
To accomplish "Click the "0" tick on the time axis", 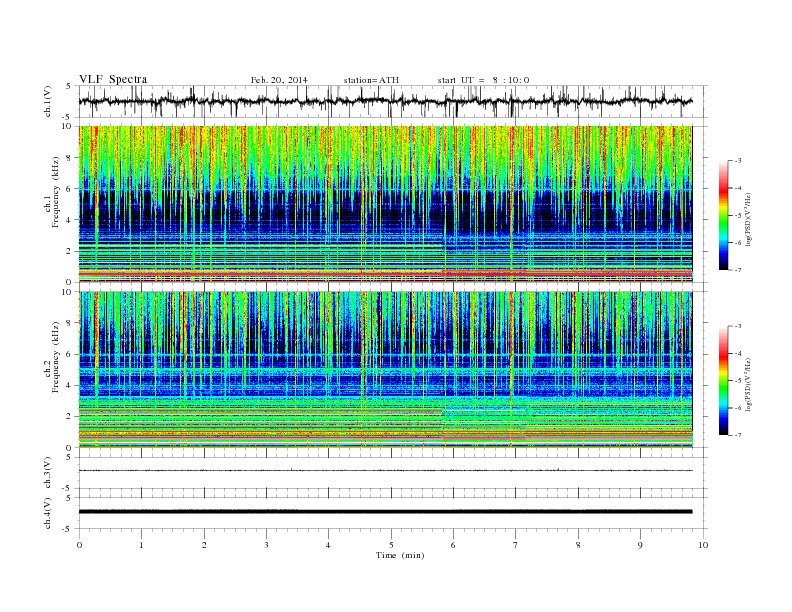I will [79, 545].
